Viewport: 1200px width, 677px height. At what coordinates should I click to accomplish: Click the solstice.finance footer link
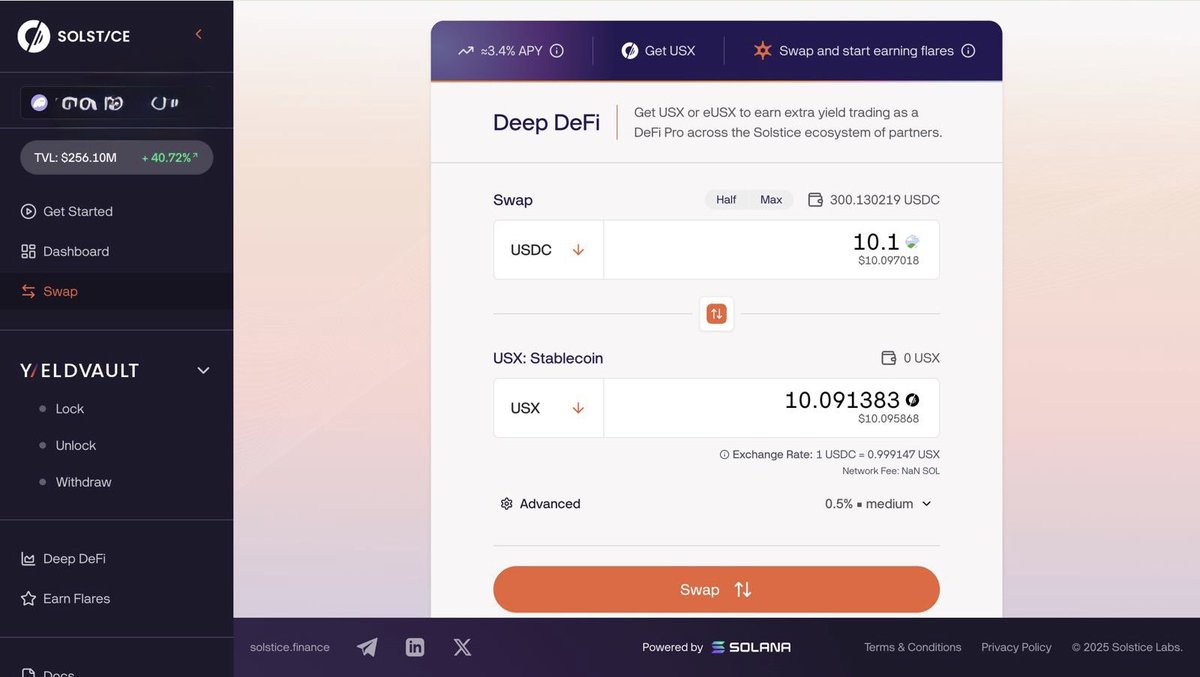pos(290,647)
